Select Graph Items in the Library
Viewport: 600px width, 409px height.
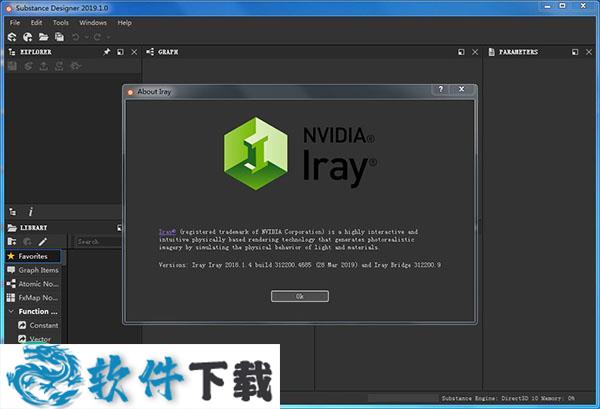(x=33, y=270)
